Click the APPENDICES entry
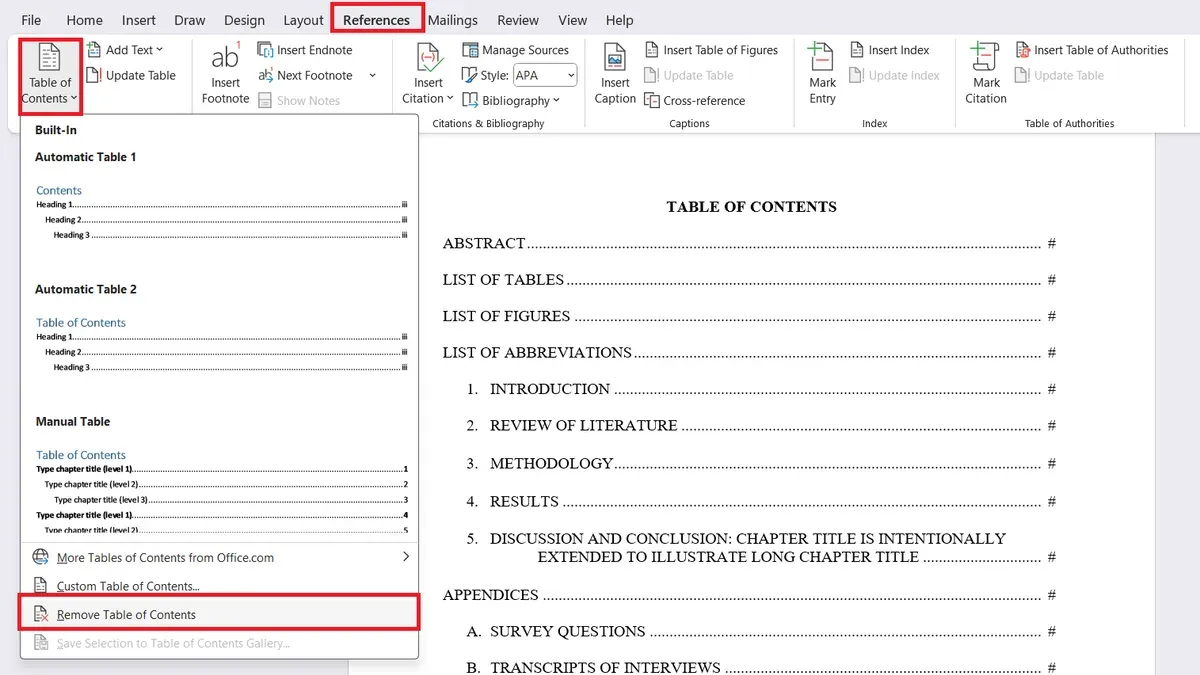1200x675 pixels. 491,595
